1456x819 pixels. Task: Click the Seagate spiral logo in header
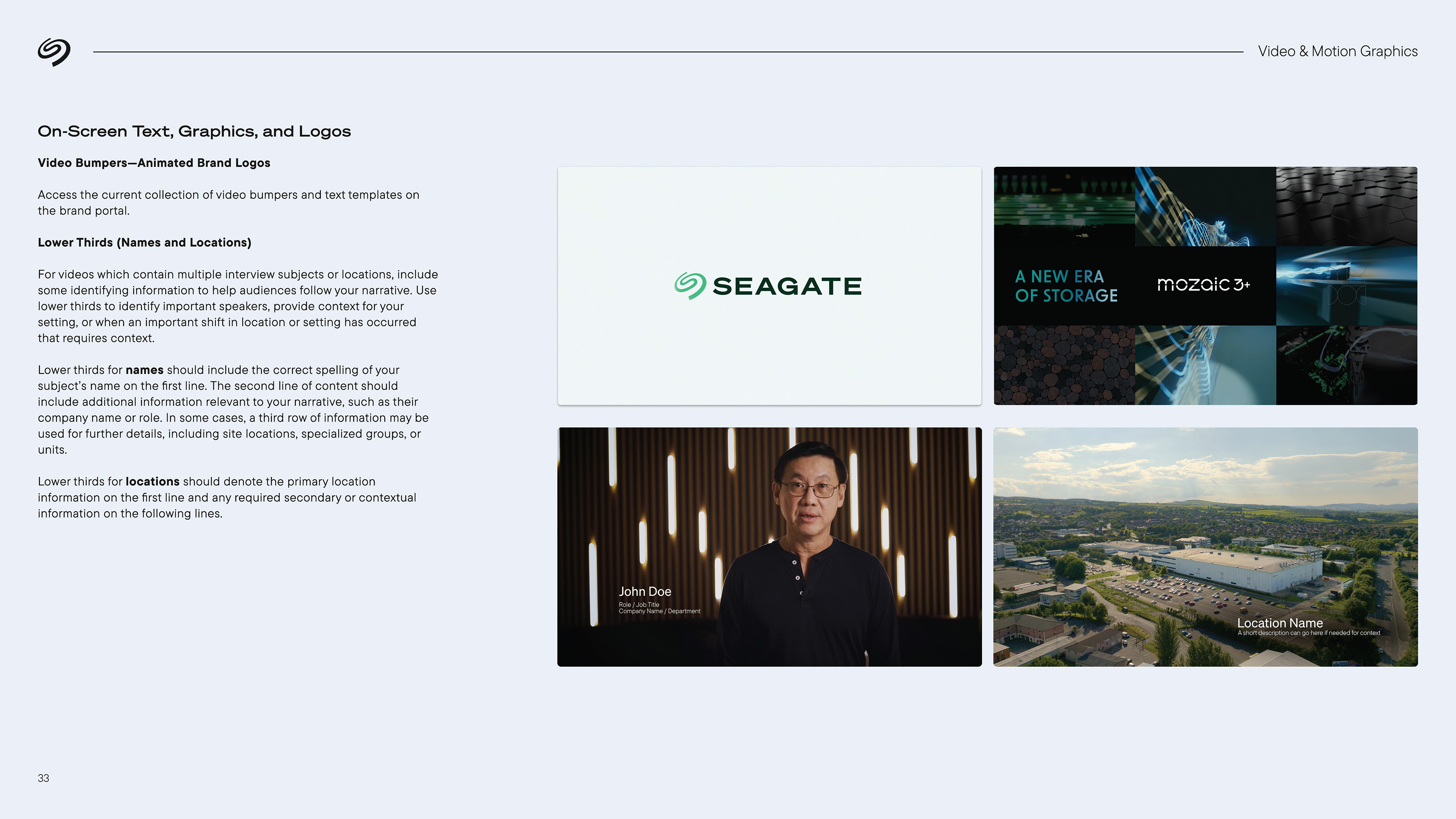click(x=54, y=52)
